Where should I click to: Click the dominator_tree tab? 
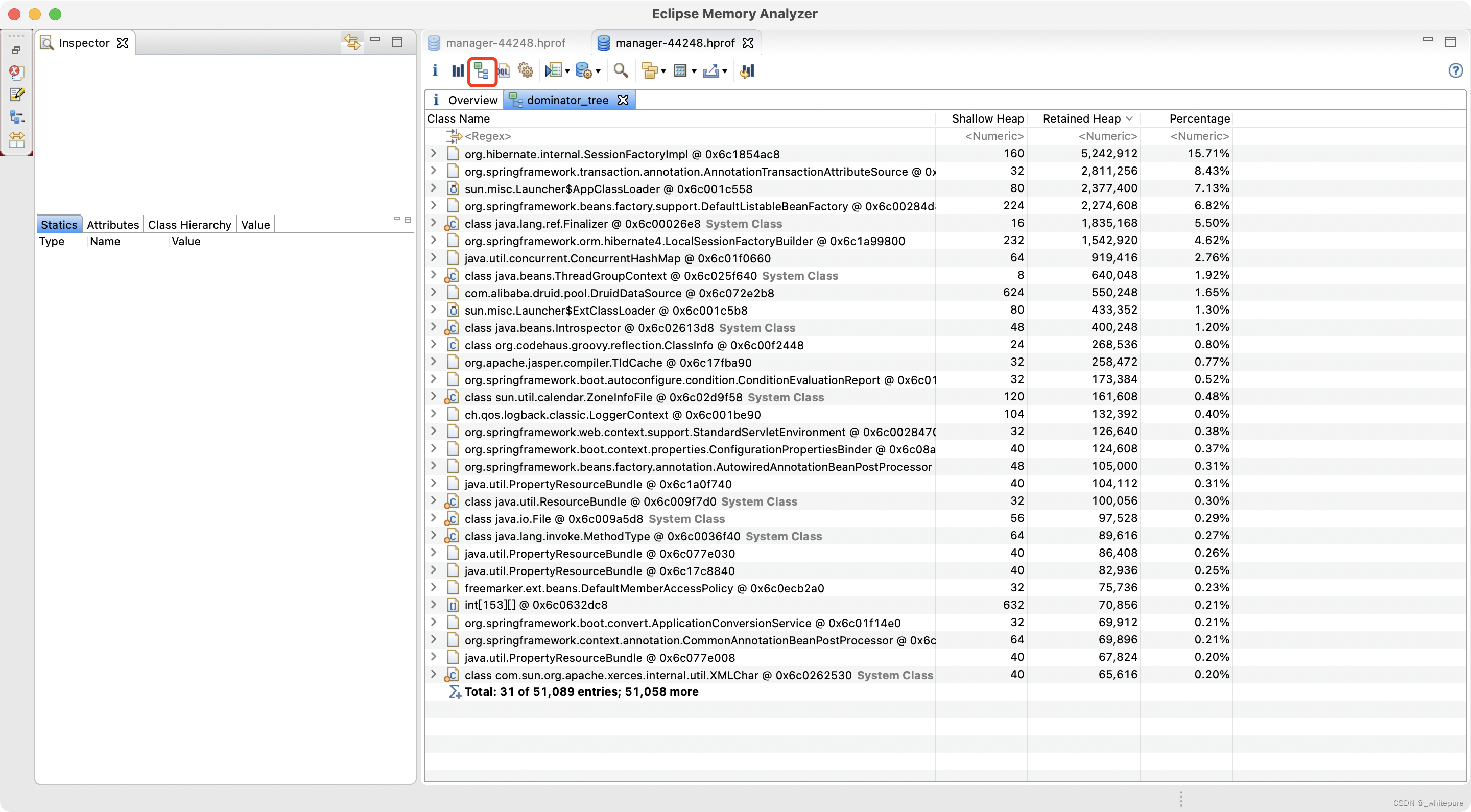tap(567, 99)
